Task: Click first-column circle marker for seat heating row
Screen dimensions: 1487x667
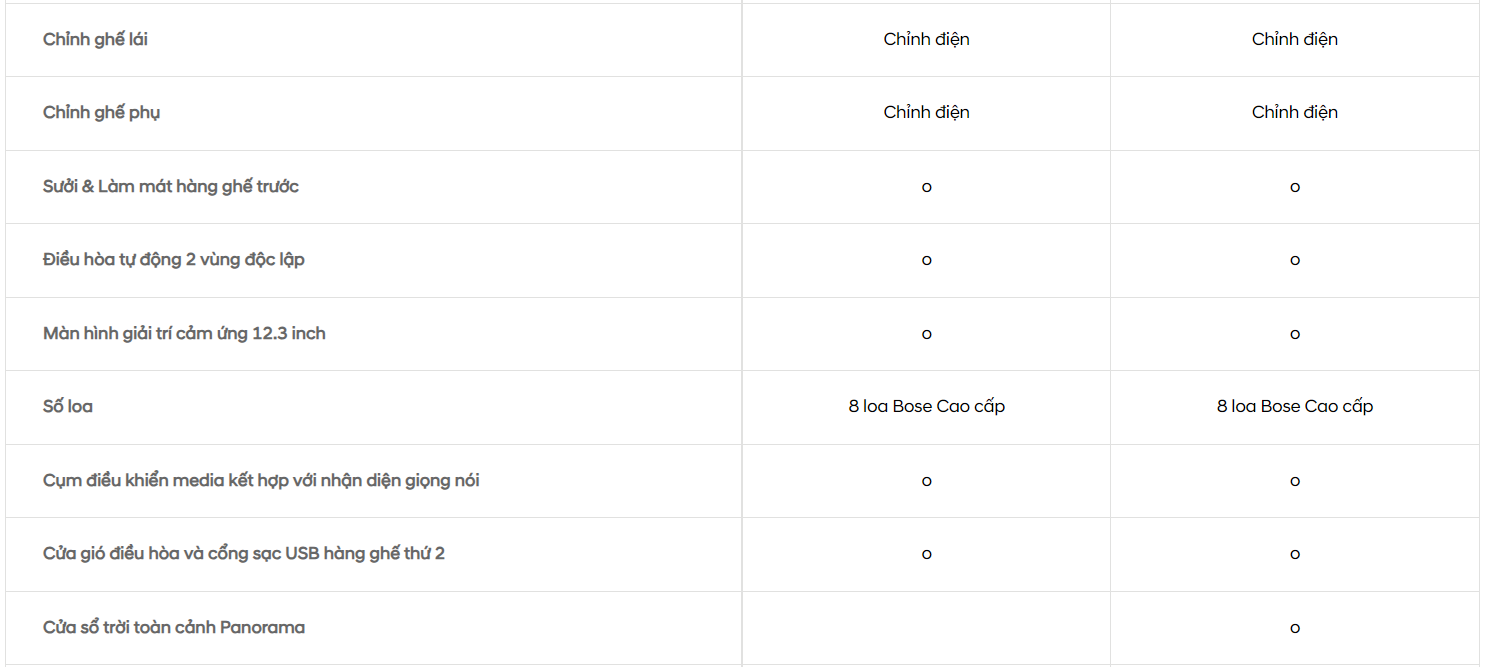Action: tap(926, 187)
